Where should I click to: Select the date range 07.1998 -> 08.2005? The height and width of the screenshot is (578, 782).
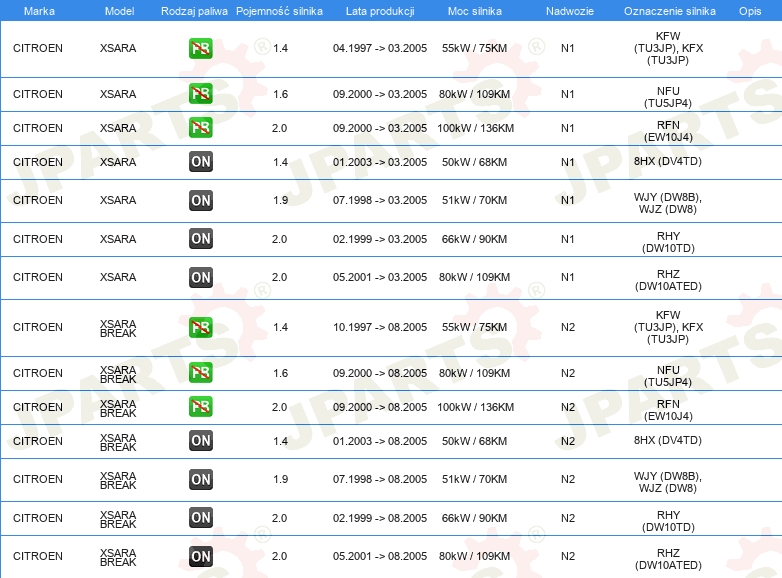pos(380,479)
